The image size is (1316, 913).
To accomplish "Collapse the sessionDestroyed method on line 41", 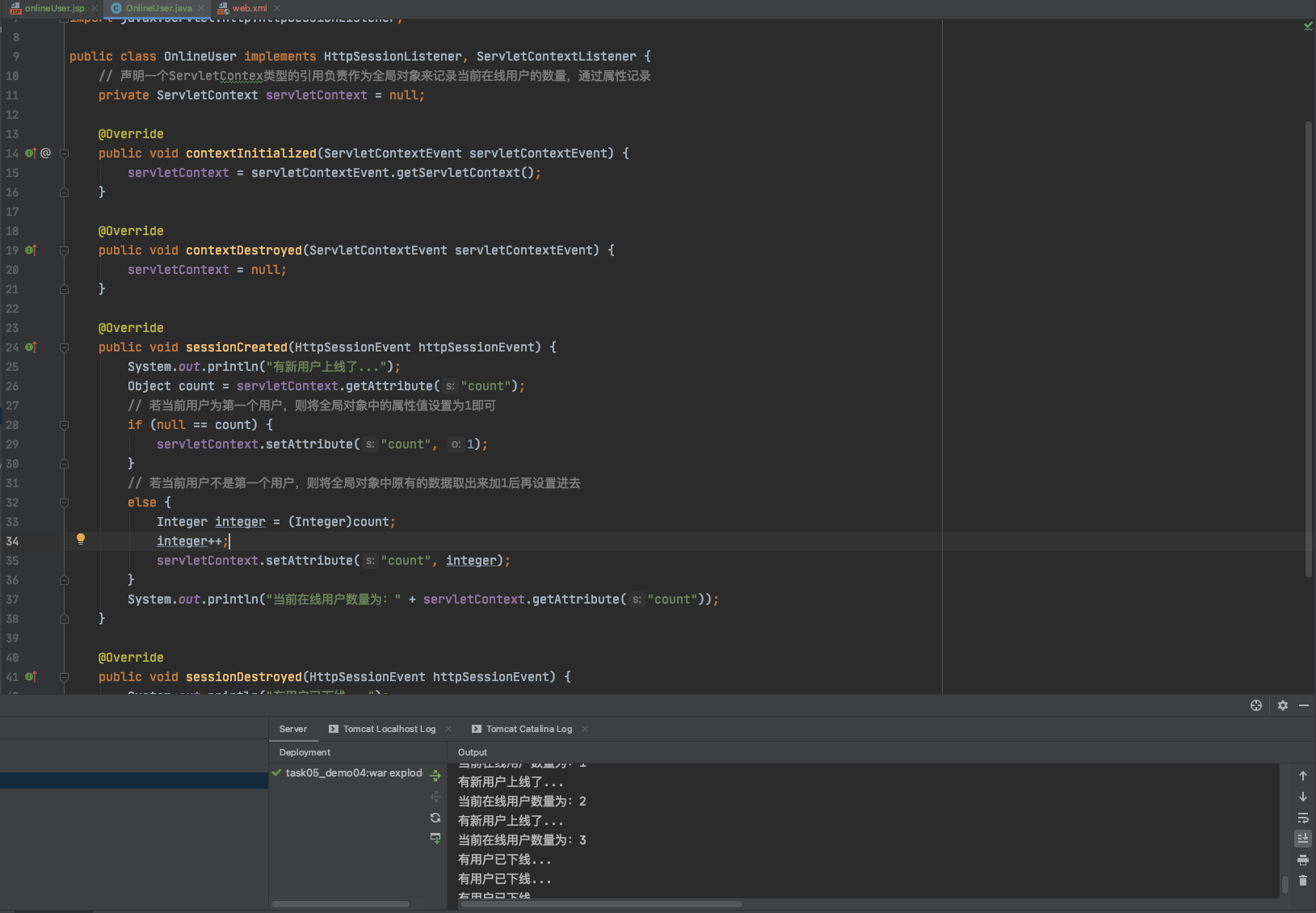I will [x=64, y=677].
